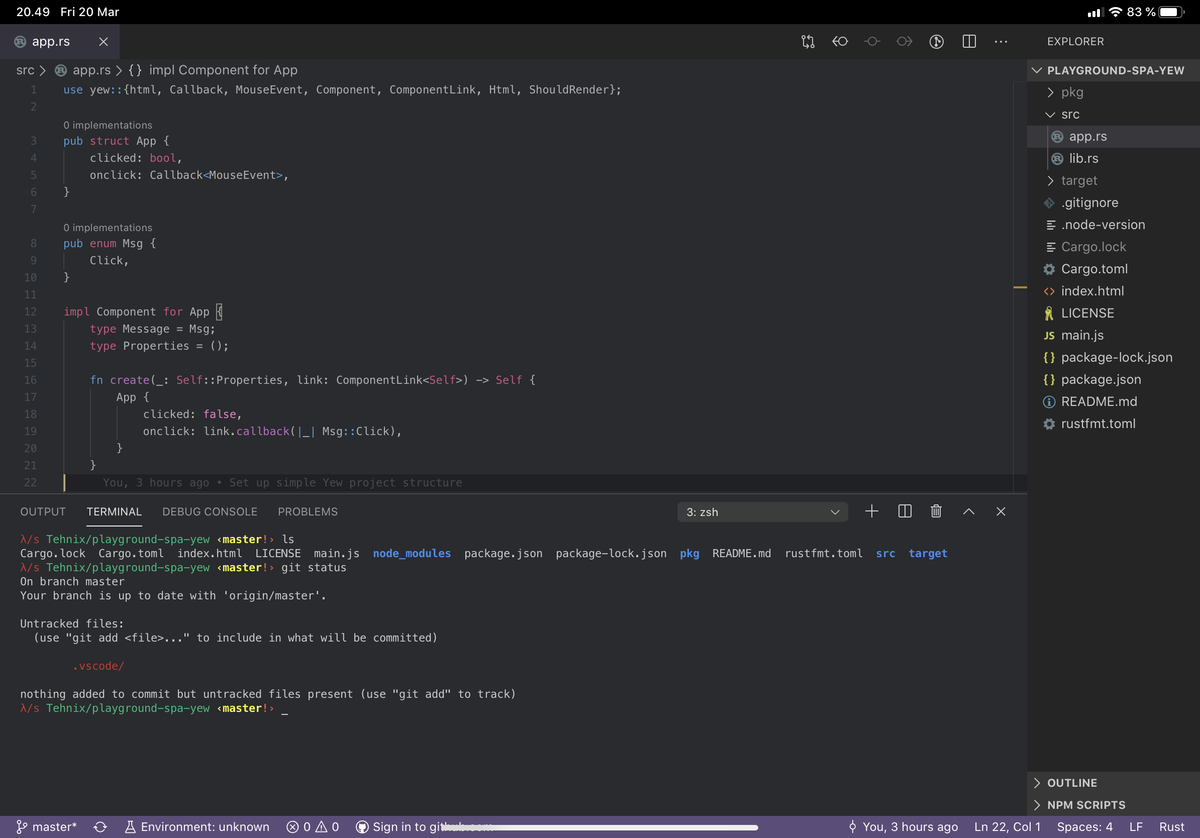The image size is (1200, 838).
Task: Click the Split Terminal icon
Action: point(904,511)
